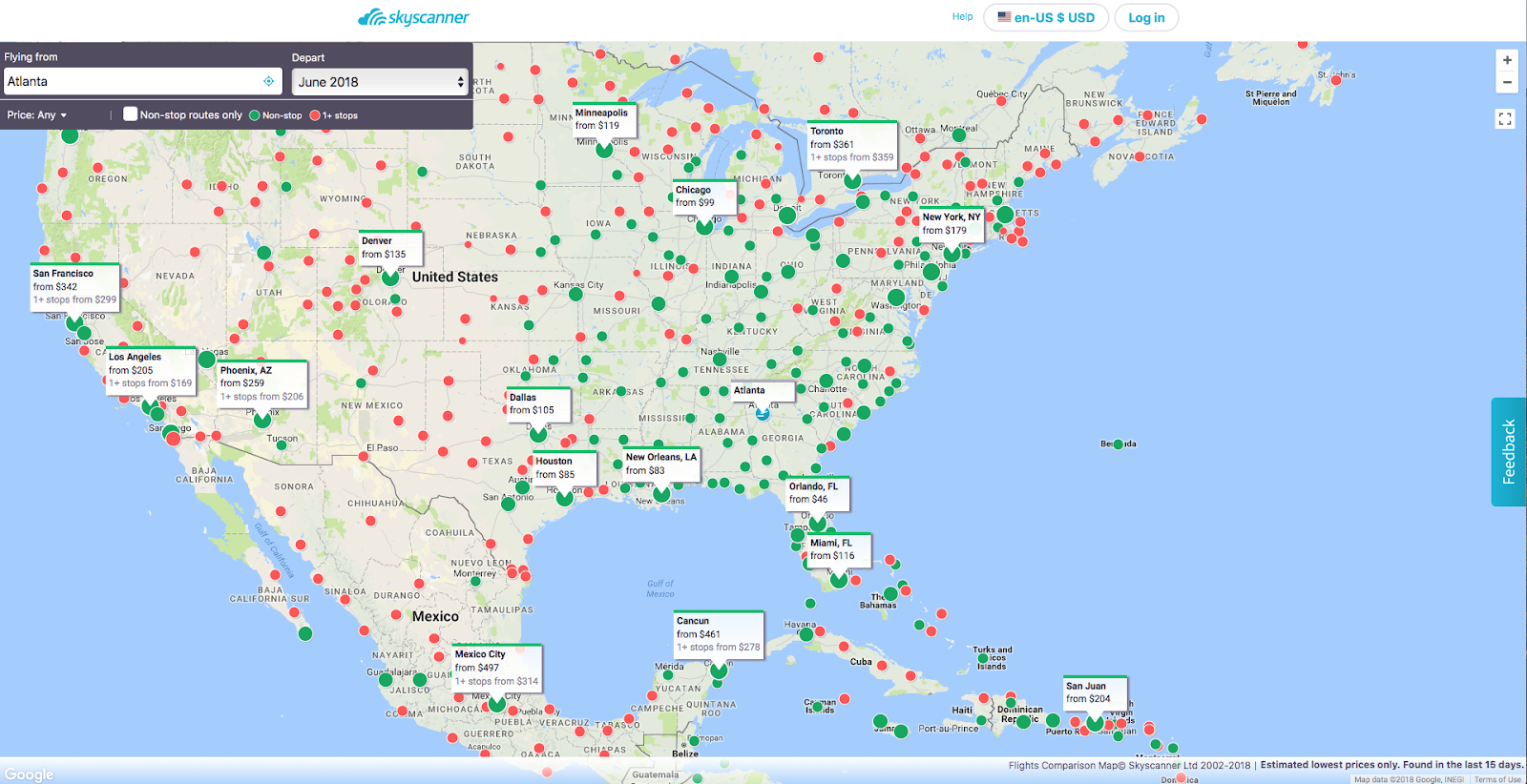Click the green pin under the Minneapolis card
The width and height of the screenshot is (1527, 784).
coord(604,149)
